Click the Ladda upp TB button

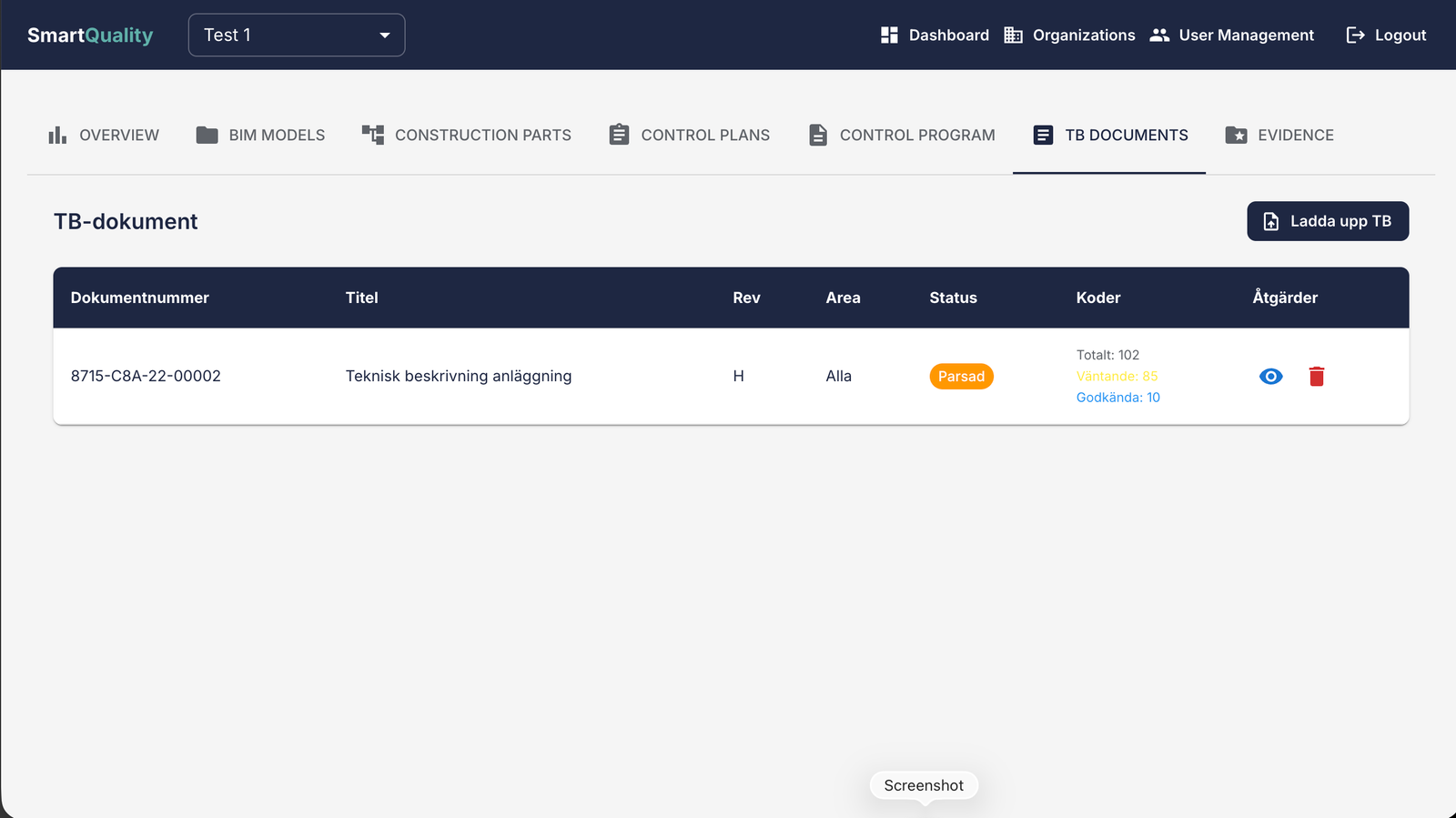pos(1328,221)
